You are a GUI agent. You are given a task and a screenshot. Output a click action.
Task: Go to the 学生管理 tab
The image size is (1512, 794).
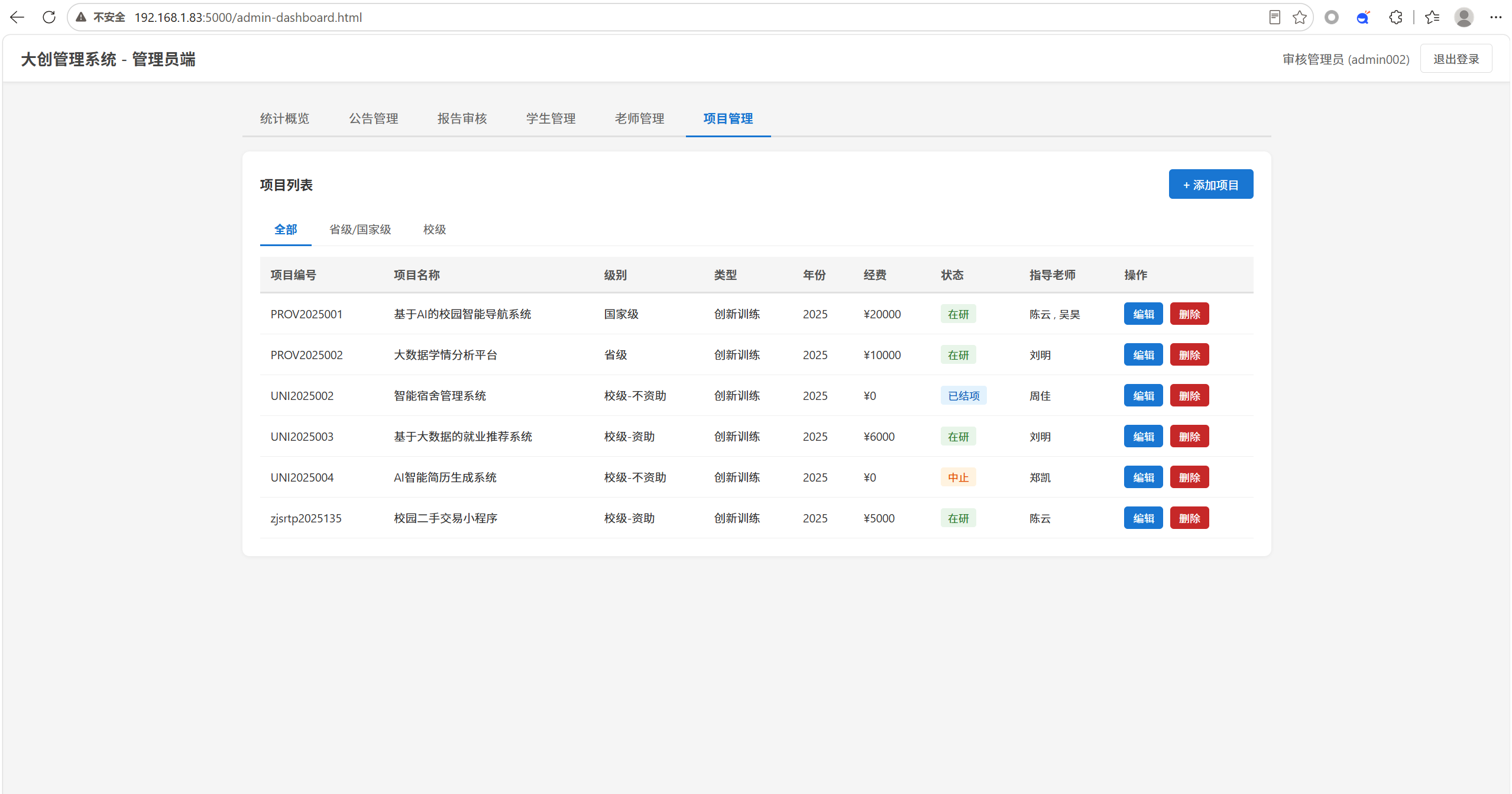(551, 118)
